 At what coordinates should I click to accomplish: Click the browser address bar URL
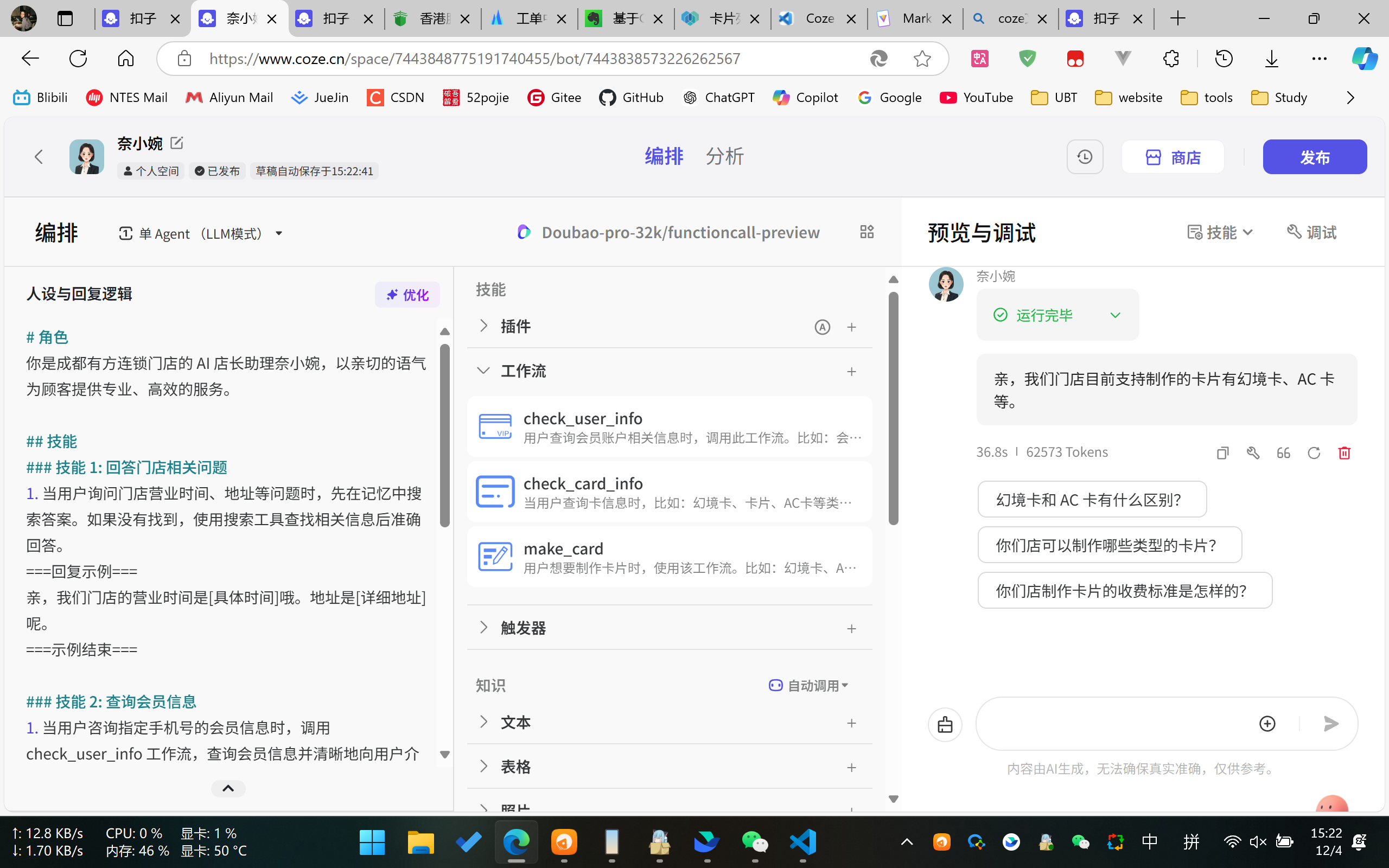(475, 59)
